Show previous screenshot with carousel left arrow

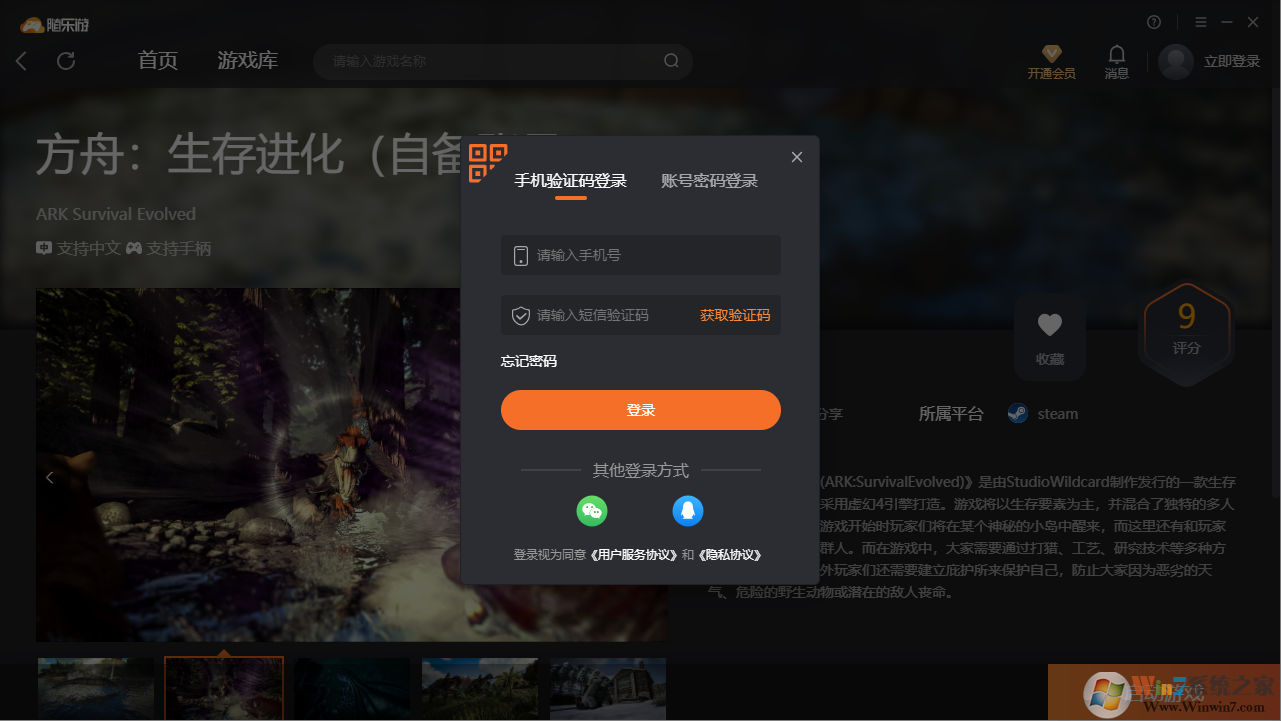click(49, 477)
